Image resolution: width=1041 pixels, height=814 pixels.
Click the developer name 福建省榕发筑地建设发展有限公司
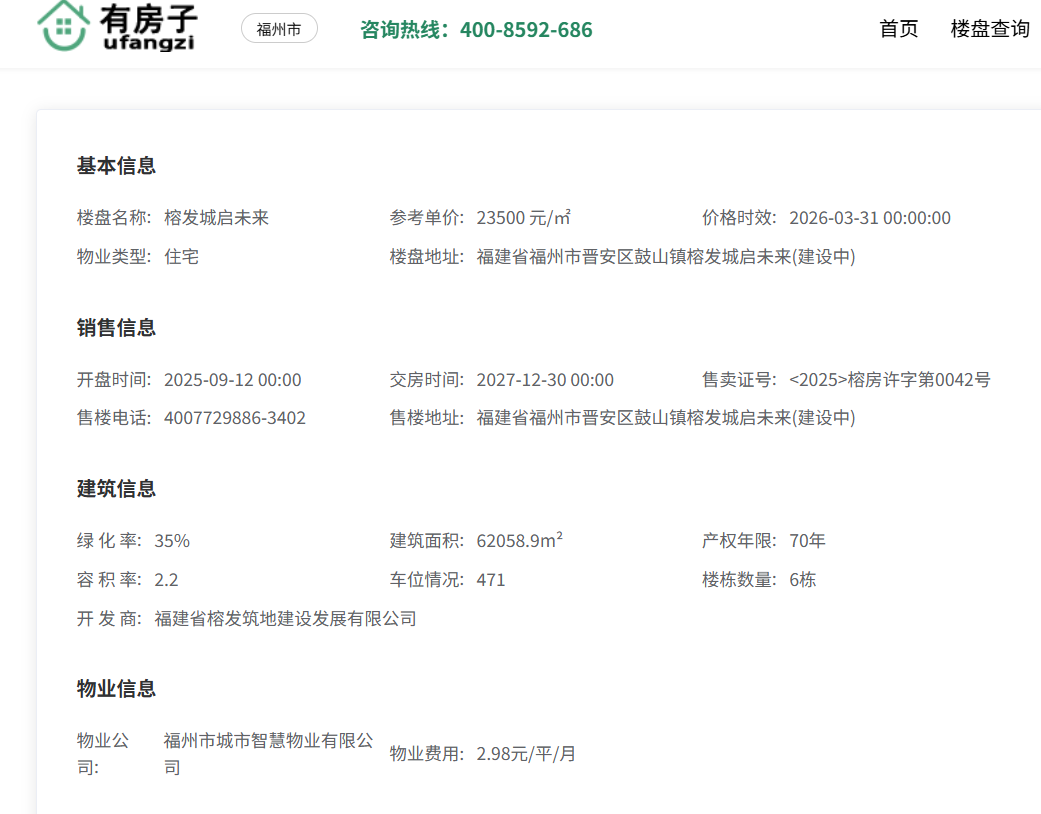(285, 619)
